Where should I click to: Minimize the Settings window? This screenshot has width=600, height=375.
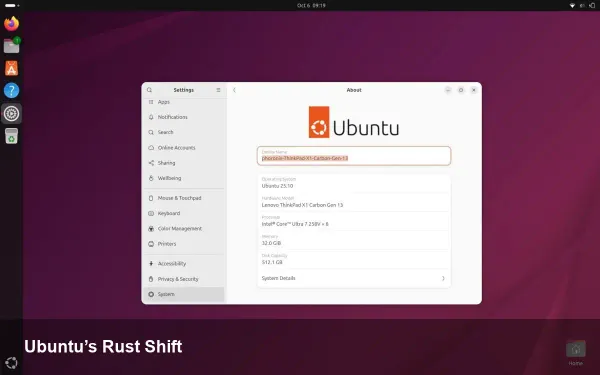(x=448, y=90)
